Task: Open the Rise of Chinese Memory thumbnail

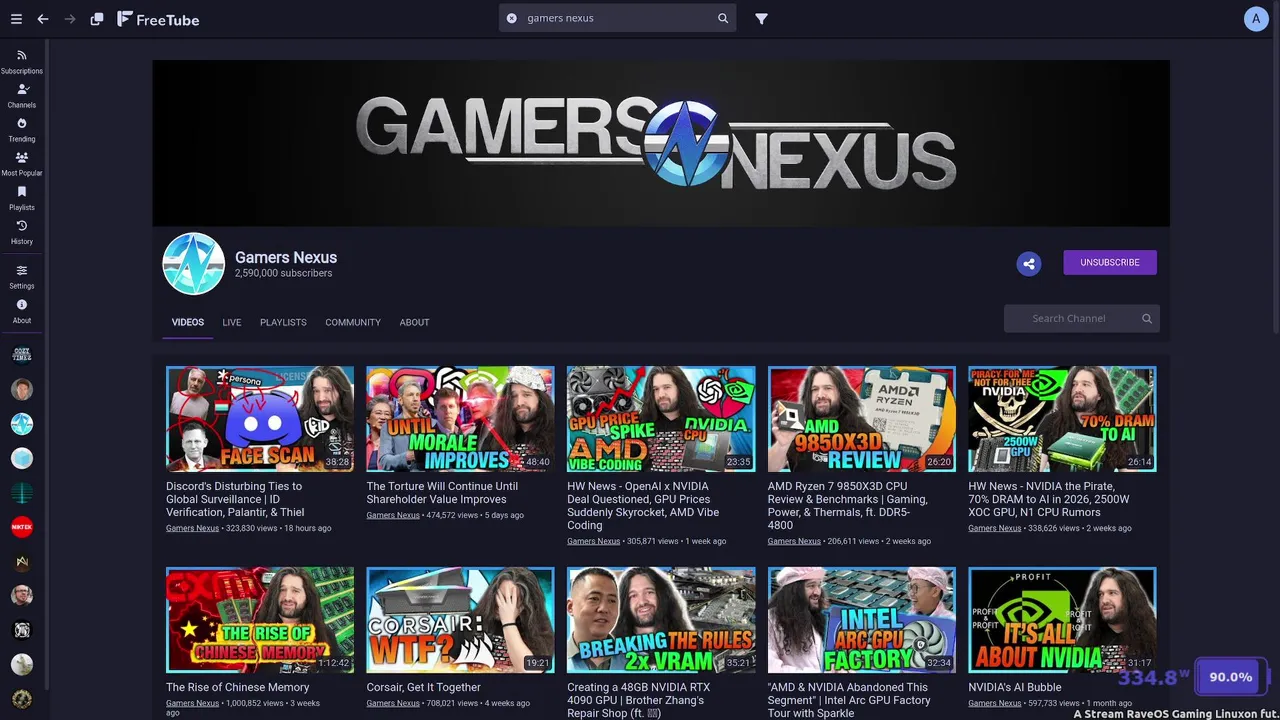Action: coord(260,620)
